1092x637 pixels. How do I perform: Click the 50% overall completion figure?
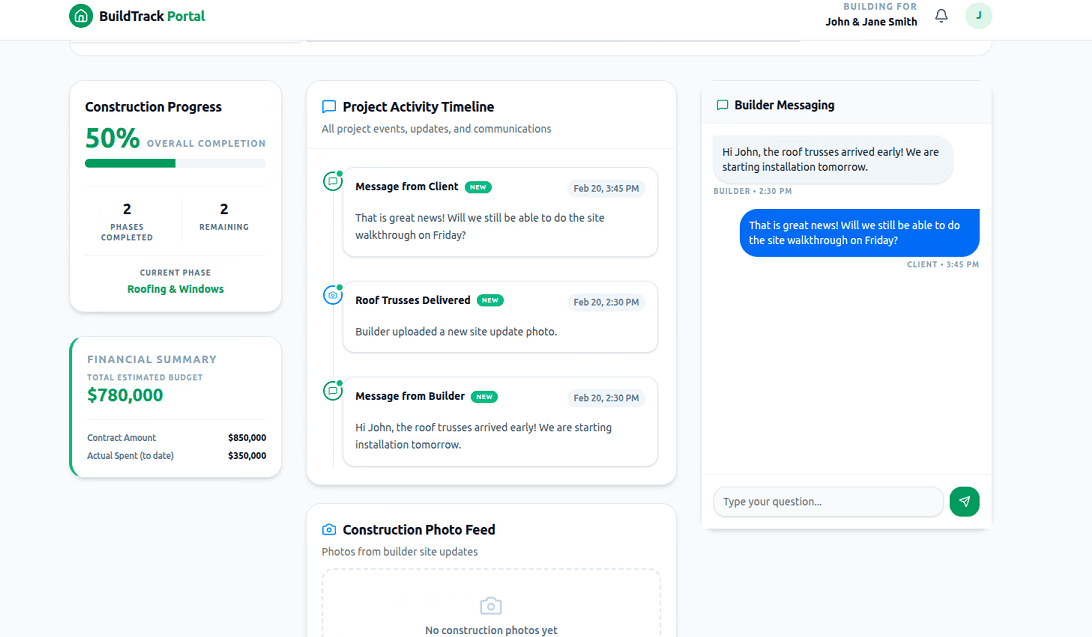pyautogui.click(x=112, y=138)
